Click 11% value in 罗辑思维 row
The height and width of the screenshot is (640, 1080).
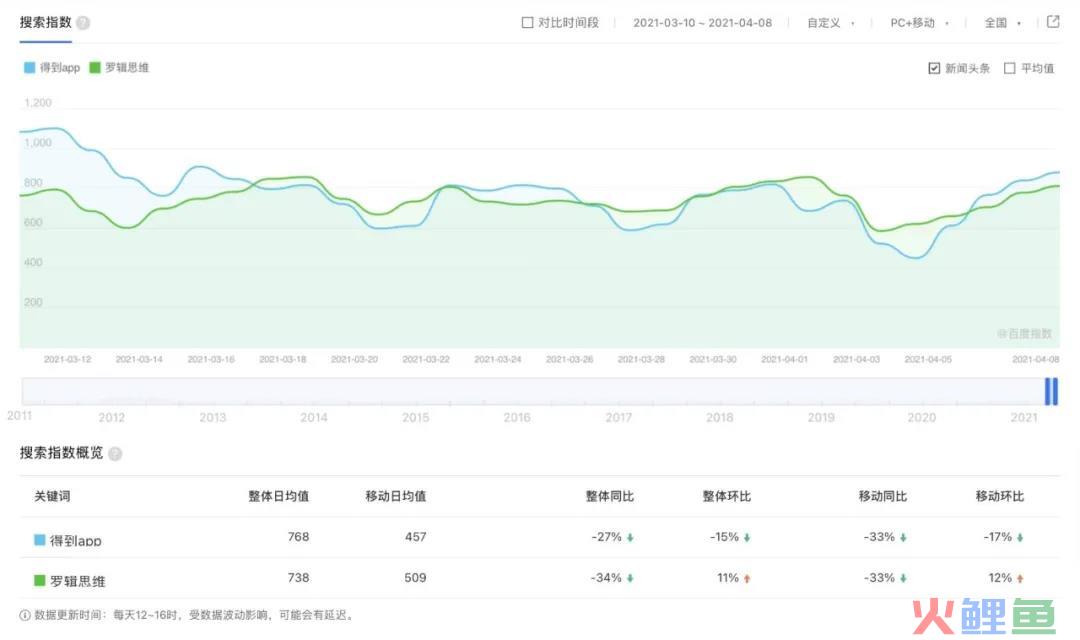coord(728,577)
